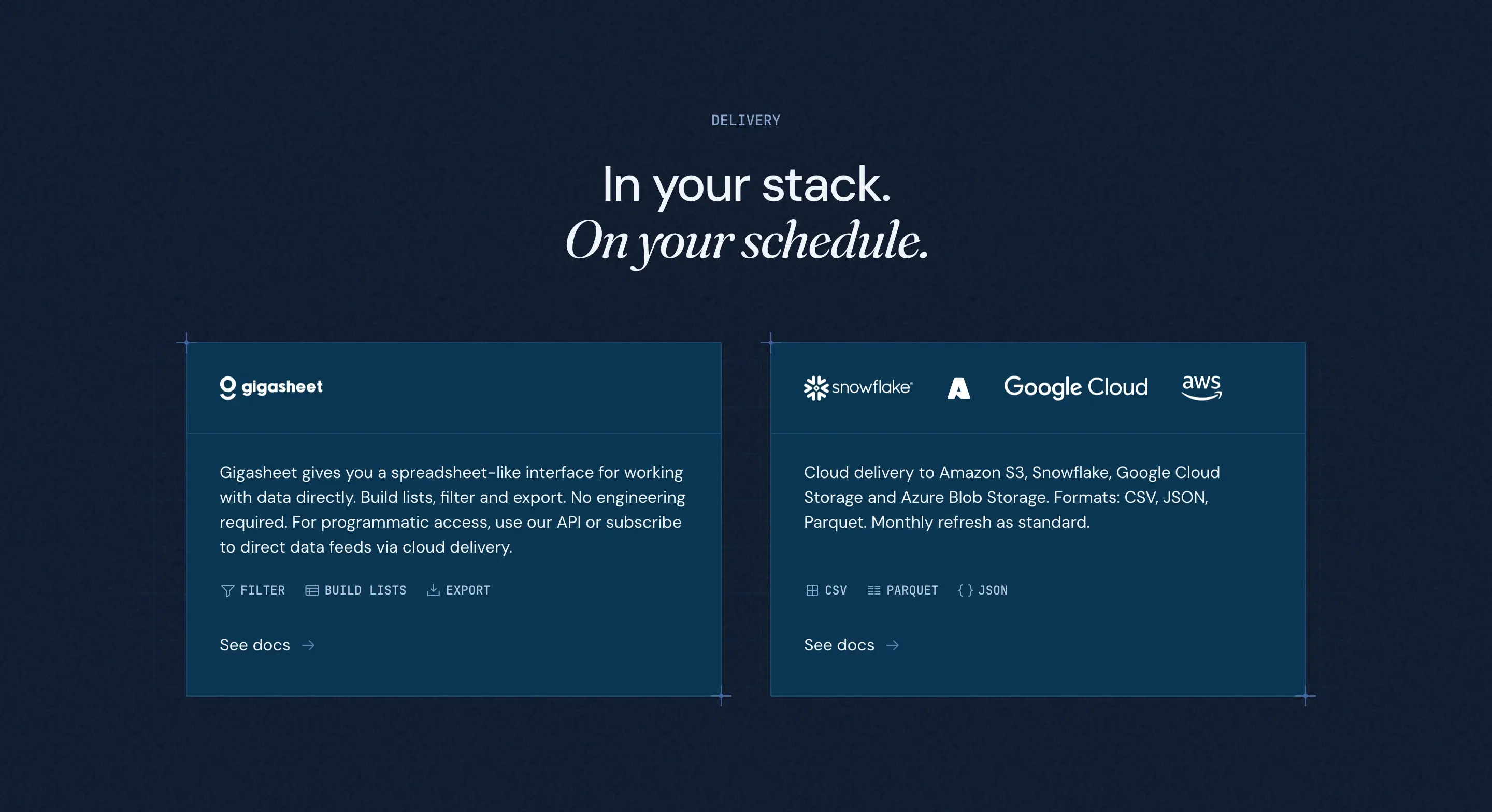Open See docs text in the cloud delivery card

(x=839, y=645)
